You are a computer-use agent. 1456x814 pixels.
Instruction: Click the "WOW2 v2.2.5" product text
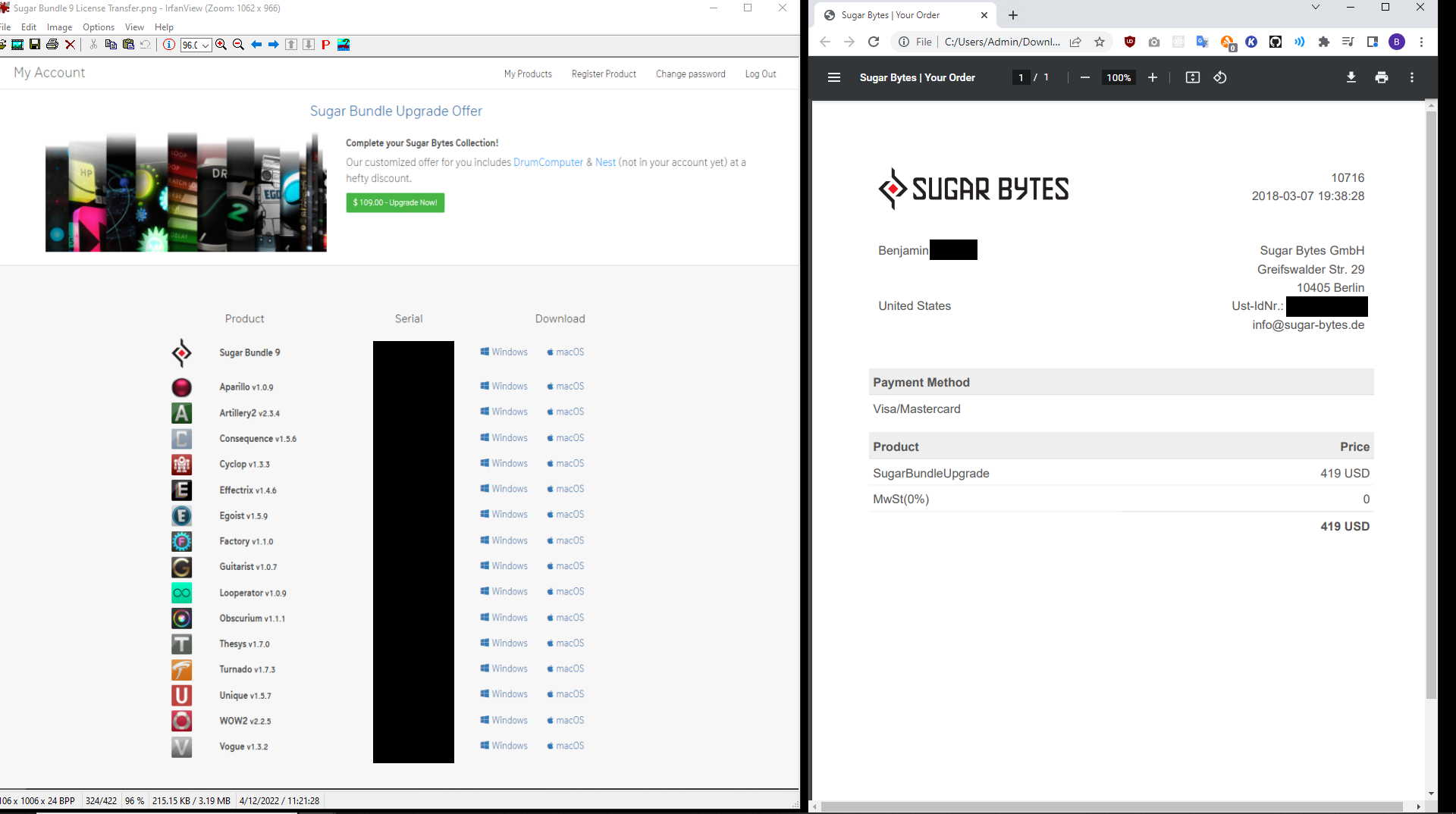(x=245, y=721)
